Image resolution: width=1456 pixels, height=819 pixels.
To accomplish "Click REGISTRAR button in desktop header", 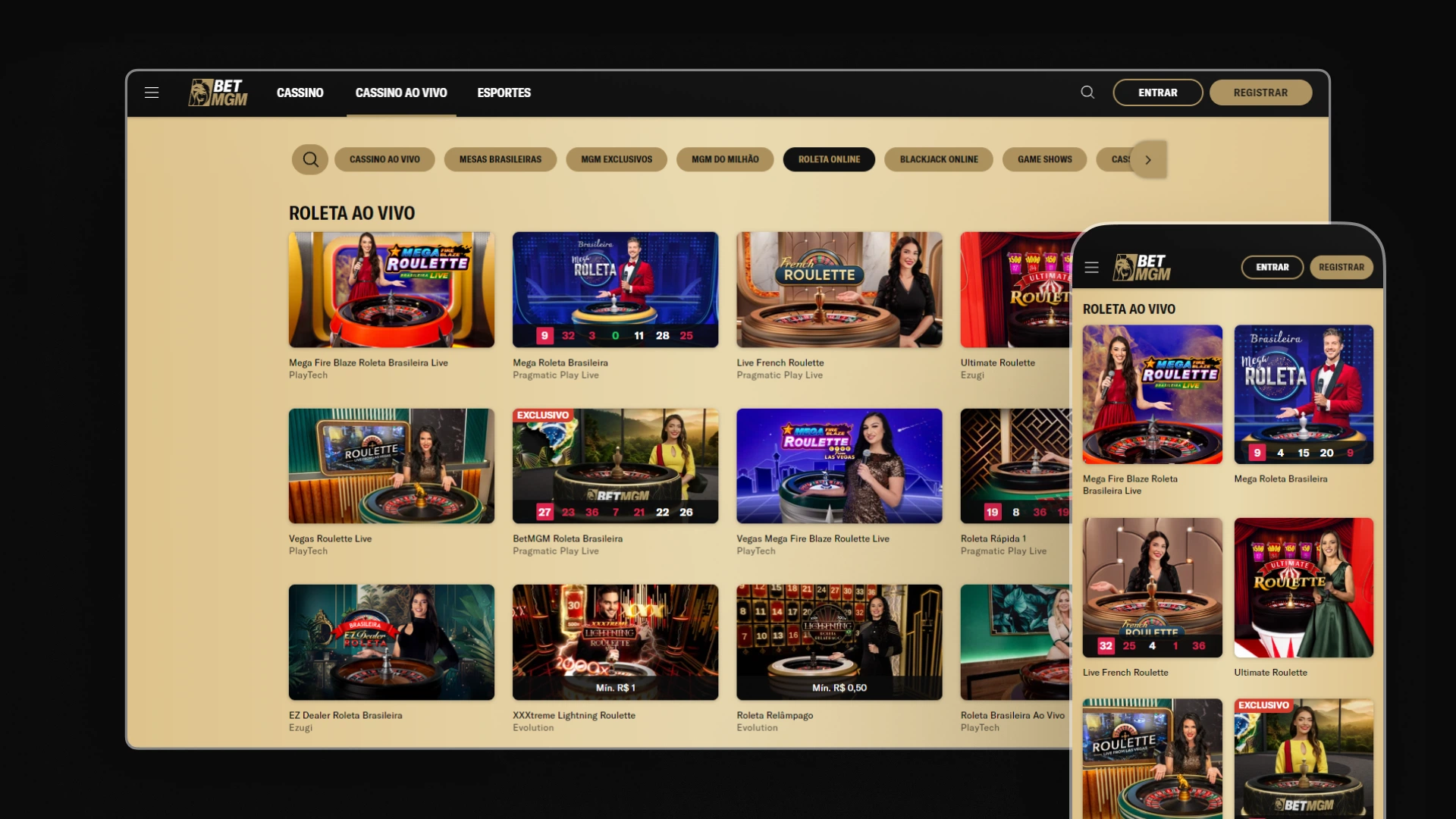I will [x=1260, y=93].
